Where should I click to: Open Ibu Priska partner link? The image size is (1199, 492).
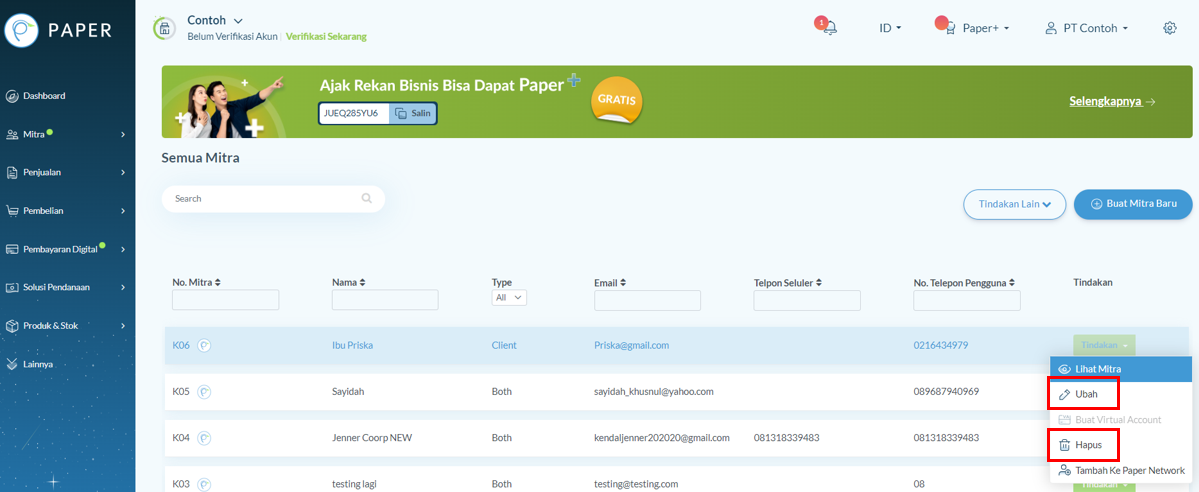(353, 345)
